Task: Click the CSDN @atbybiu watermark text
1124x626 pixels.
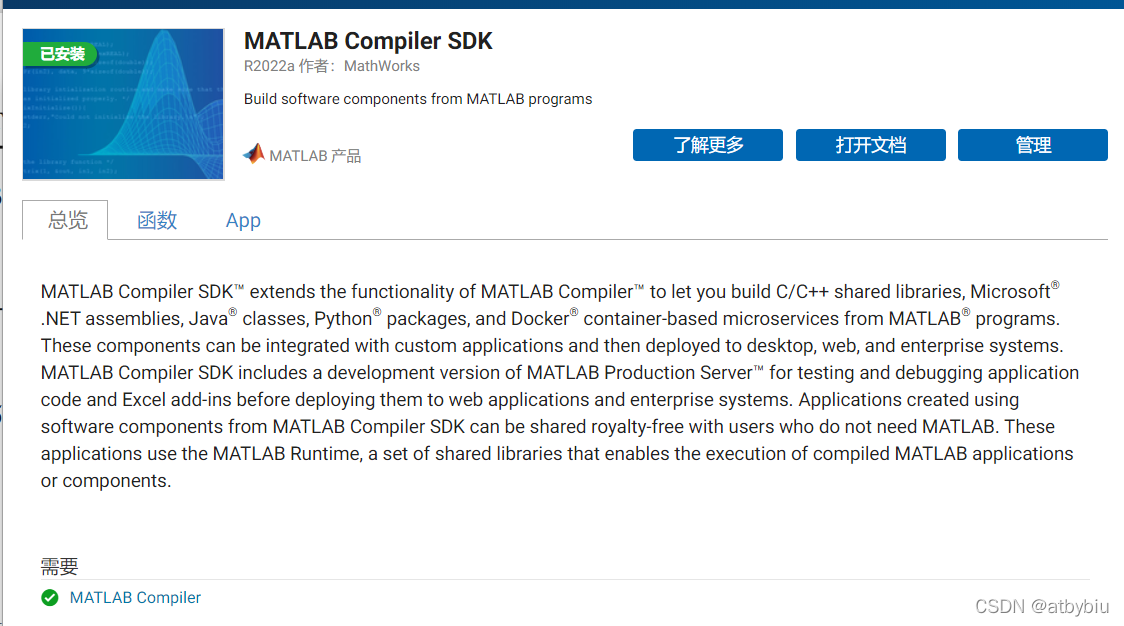Action: click(1043, 606)
